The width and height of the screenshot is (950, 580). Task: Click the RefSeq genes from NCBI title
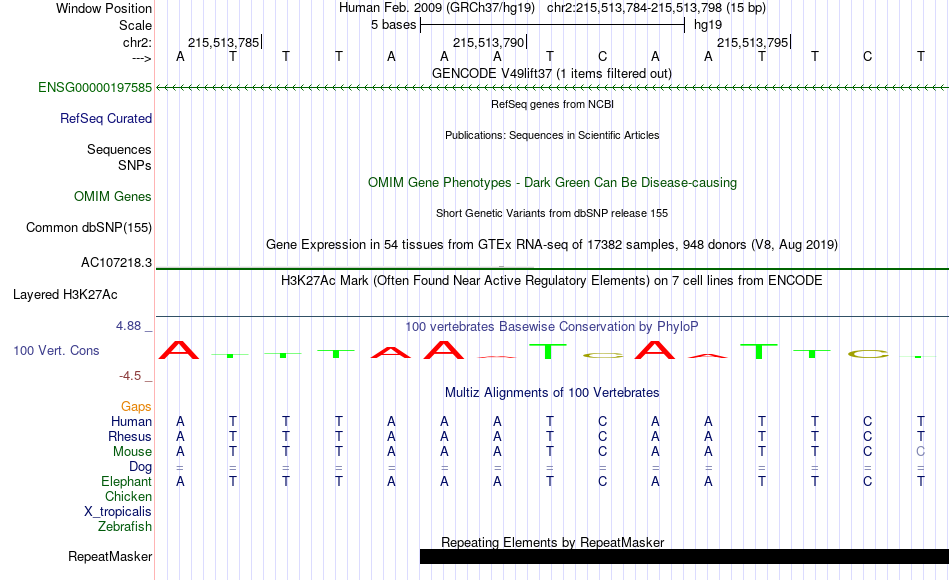(x=552, y=104)
